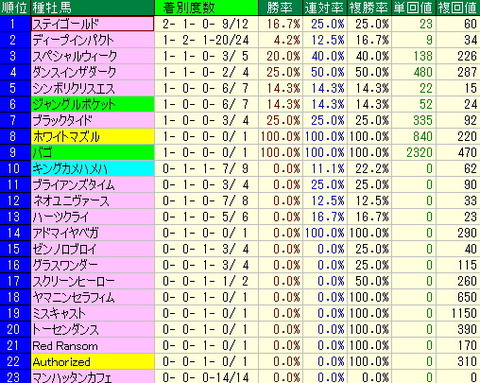Click the 着別度数 column header
This screenshot has width=480, height=383.
point(206,8)
